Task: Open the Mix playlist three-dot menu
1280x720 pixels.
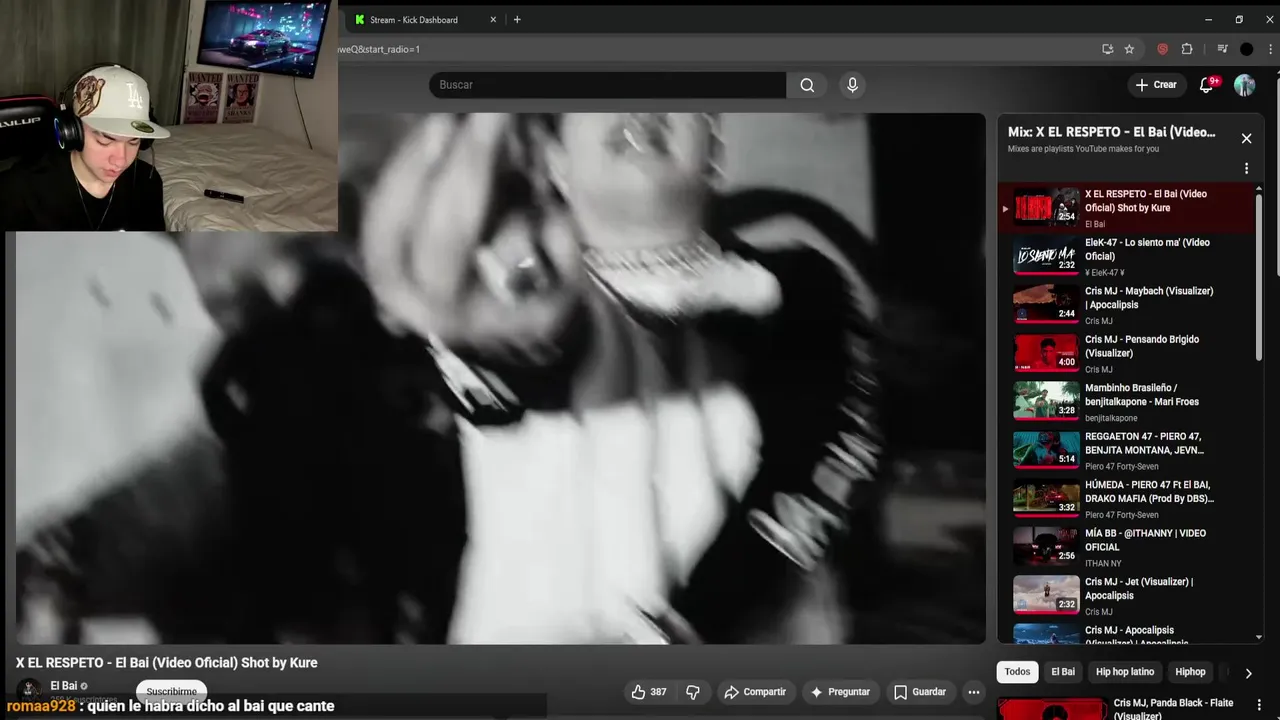Action: point(1246,169)
